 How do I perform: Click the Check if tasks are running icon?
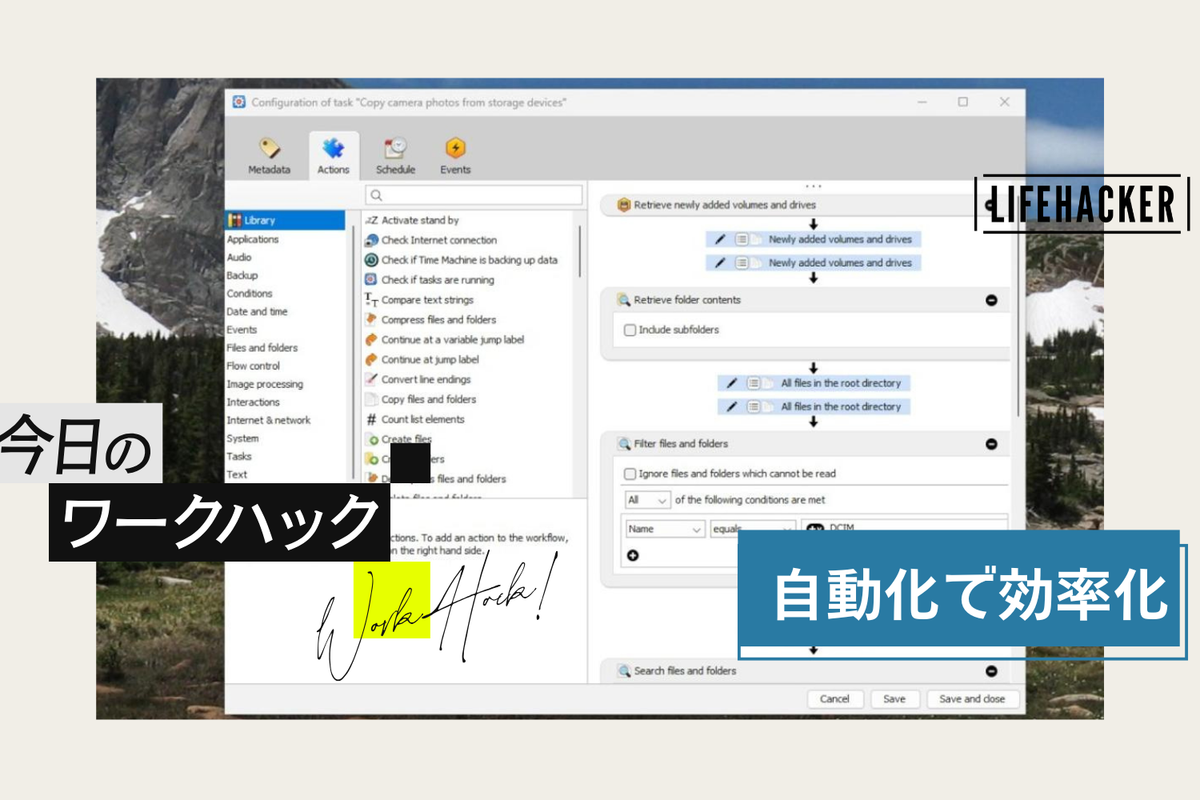point(371,280)
